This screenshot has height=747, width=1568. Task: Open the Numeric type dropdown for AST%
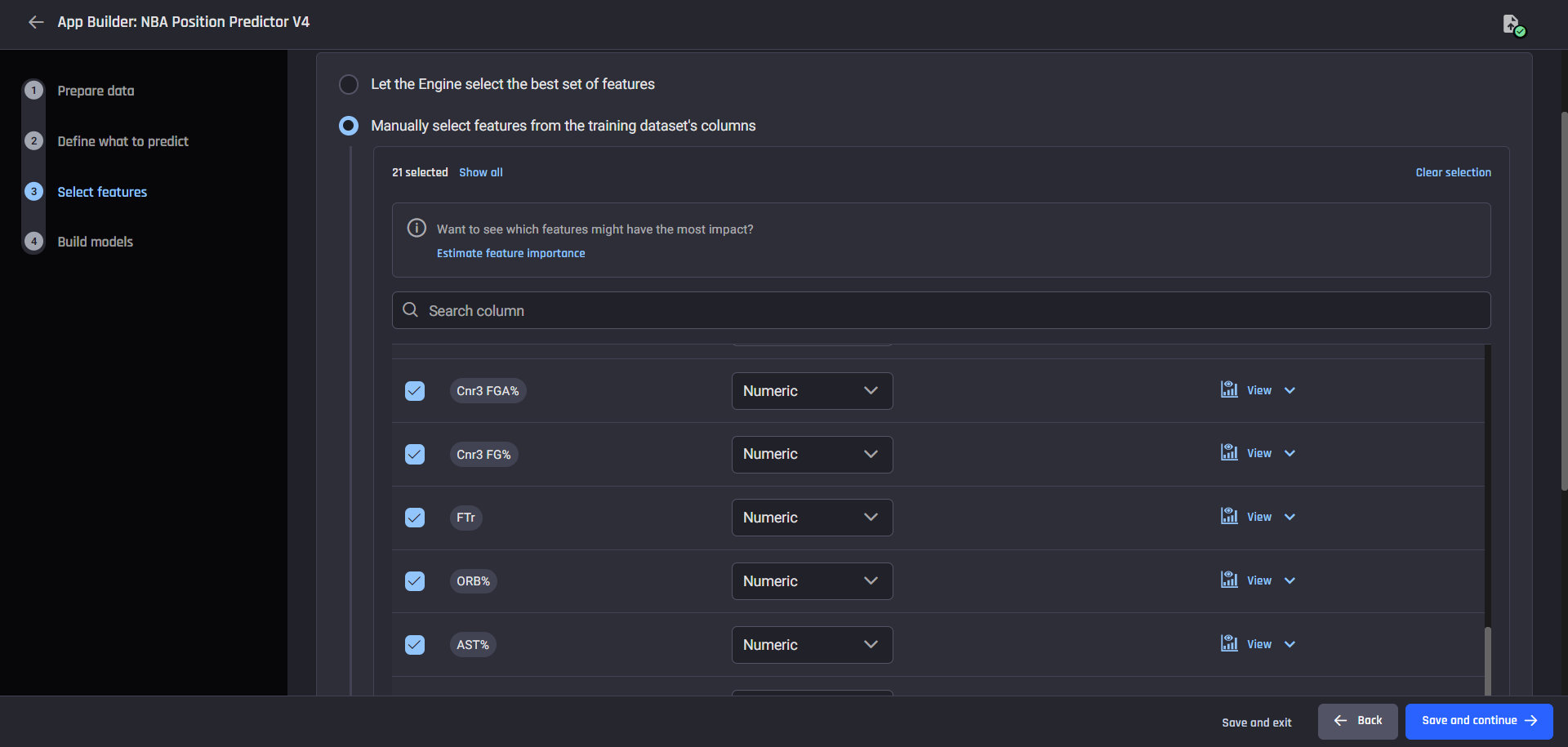812,645
